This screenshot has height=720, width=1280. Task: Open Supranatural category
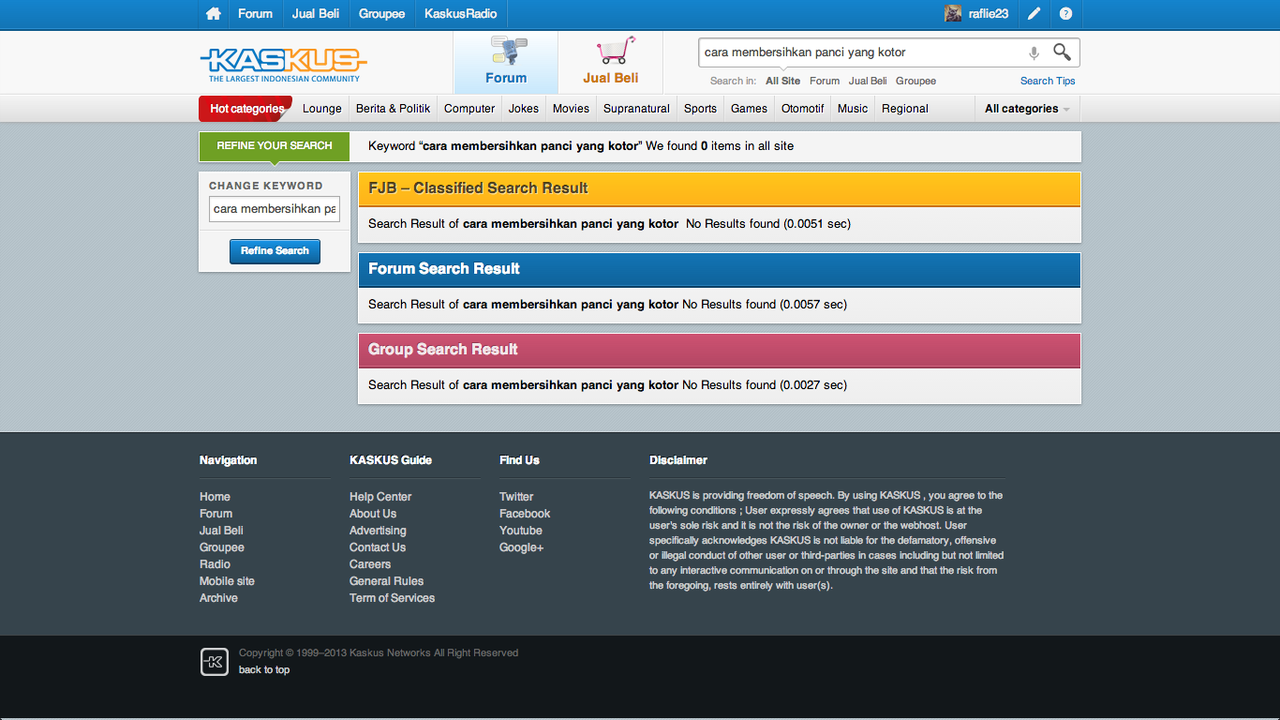[x=636, y=109]
